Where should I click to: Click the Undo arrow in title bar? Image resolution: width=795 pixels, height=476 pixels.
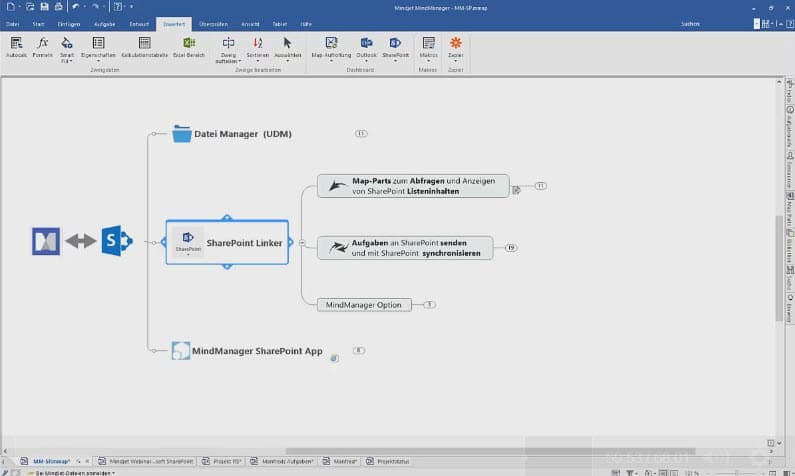click(x=76, y=7)
